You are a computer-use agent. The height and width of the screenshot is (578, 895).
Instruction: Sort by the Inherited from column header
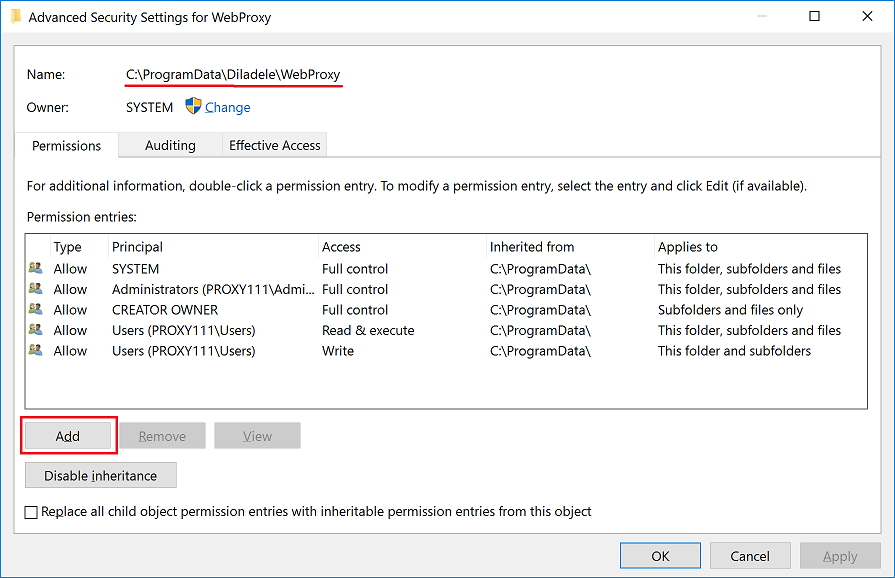[x=531, y=247]
